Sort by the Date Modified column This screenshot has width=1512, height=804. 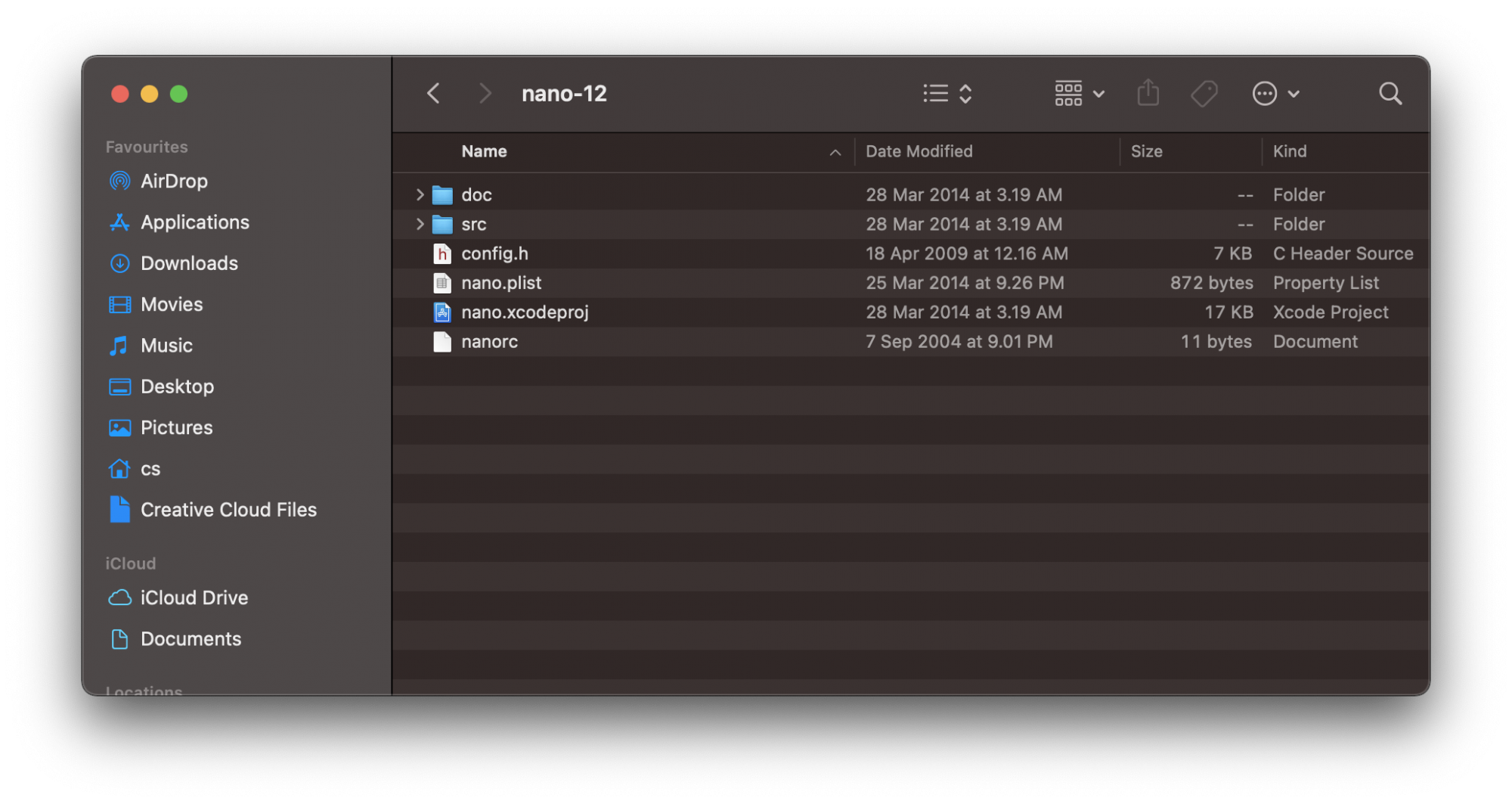click(919, 151)
